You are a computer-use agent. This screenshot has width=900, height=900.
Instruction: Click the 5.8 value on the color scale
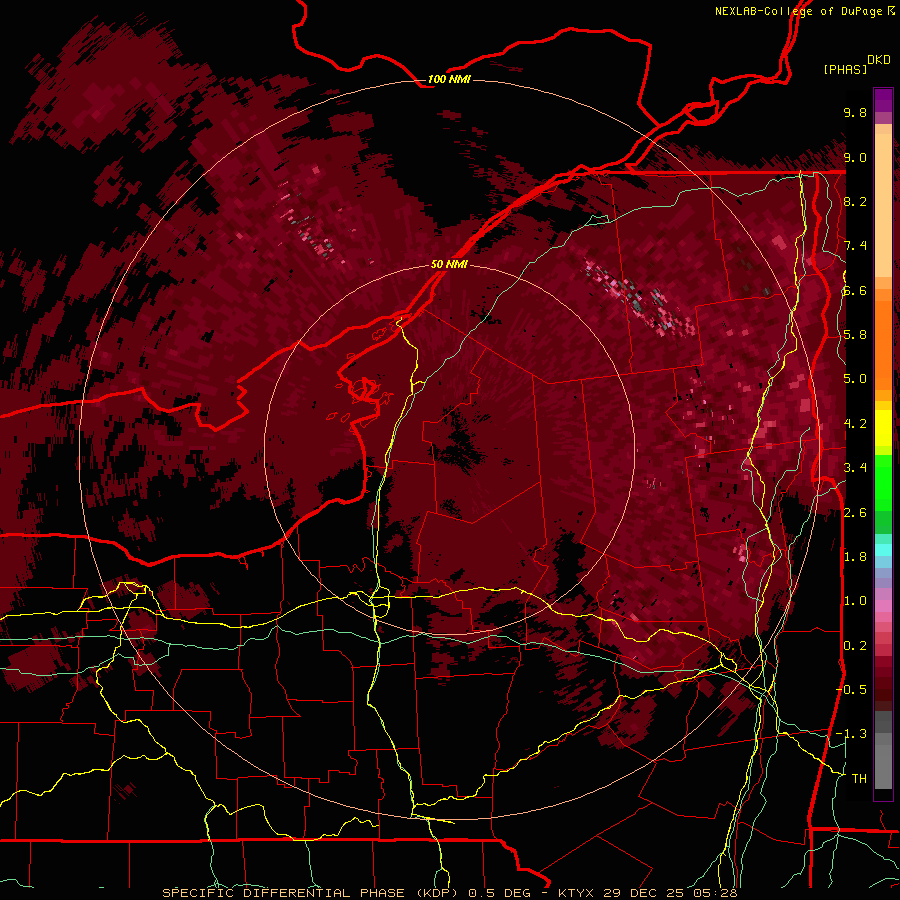coord(855,335)
